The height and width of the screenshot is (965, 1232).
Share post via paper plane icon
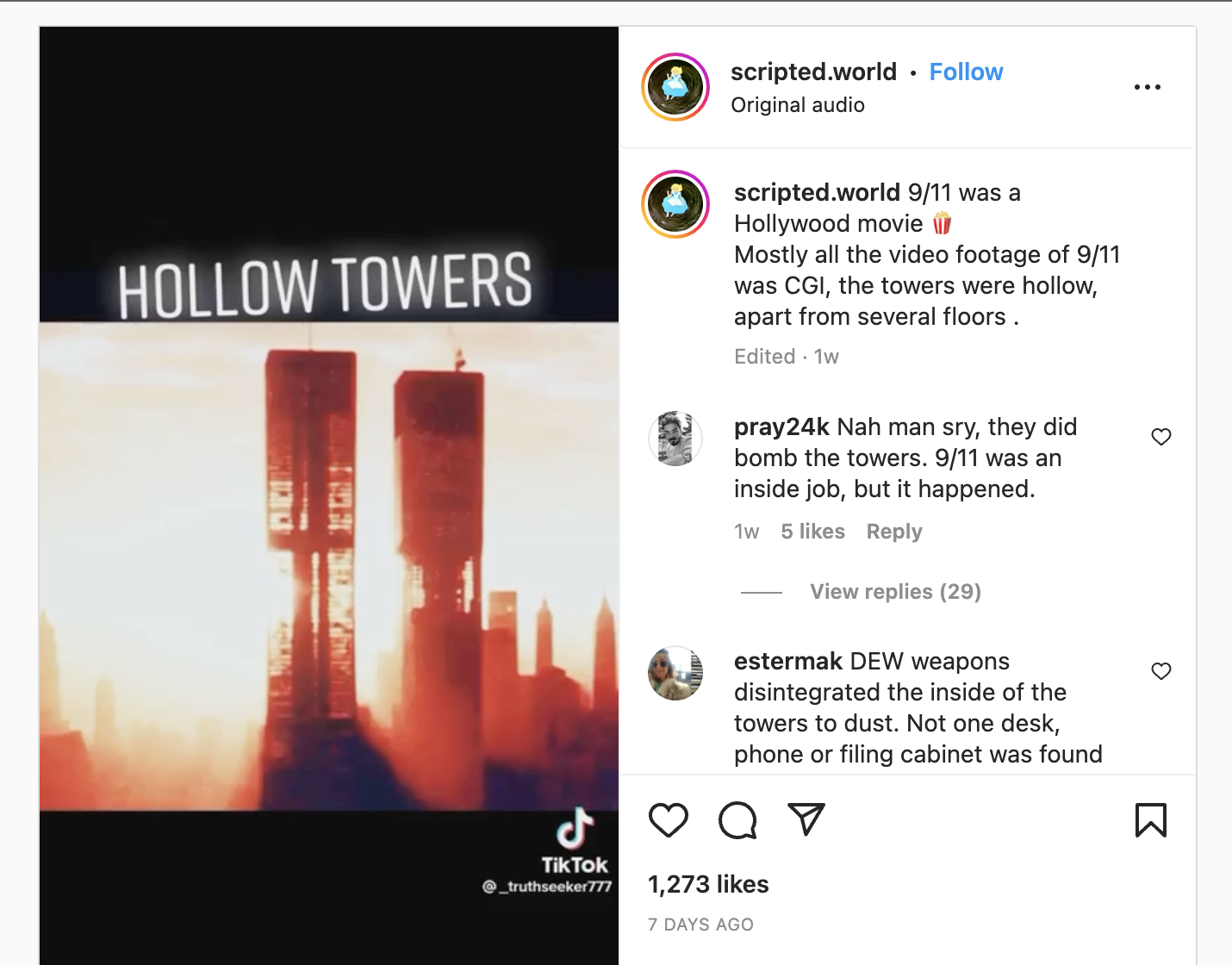point(806,819)
